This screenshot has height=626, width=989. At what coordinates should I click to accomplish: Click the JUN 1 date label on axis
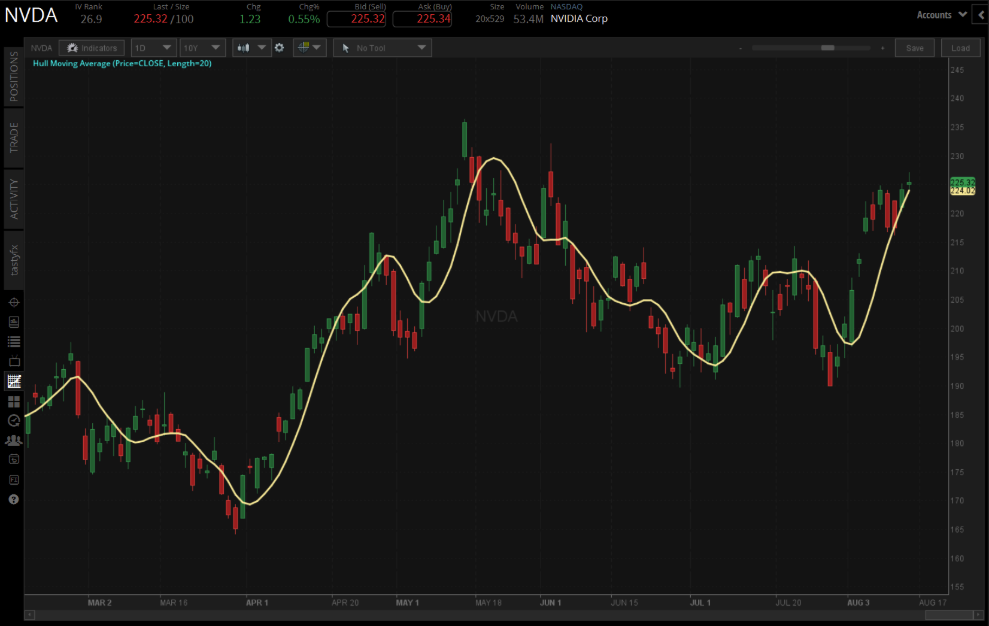[x=551, y=603]
